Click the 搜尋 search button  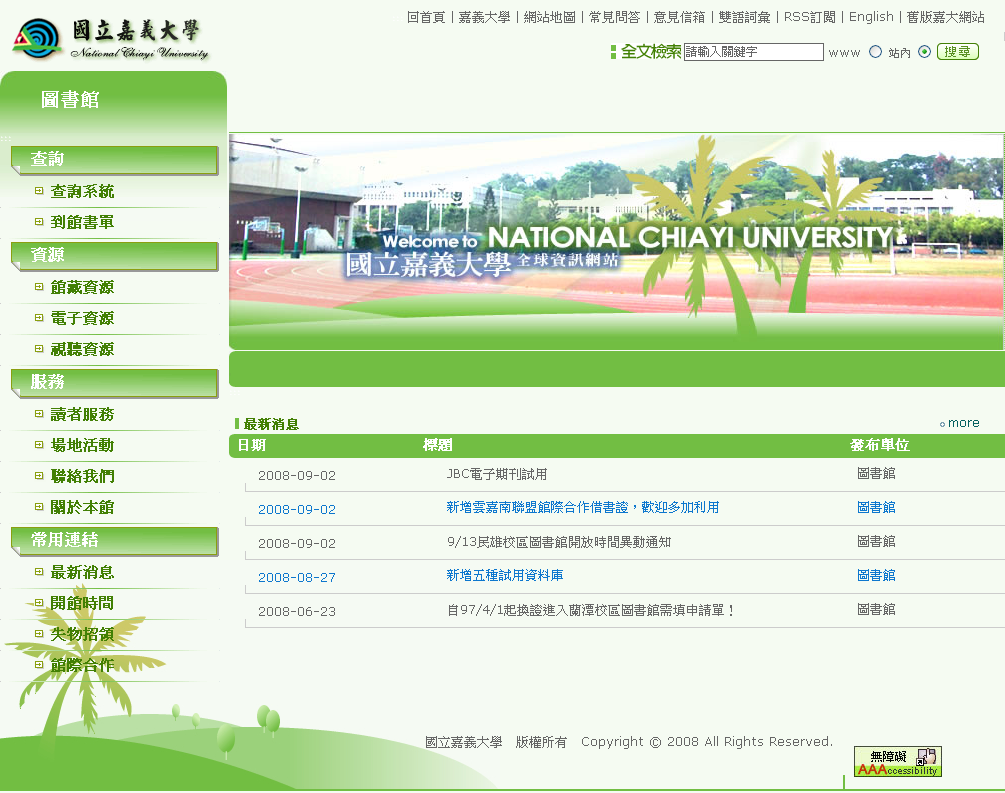(958, 52)
